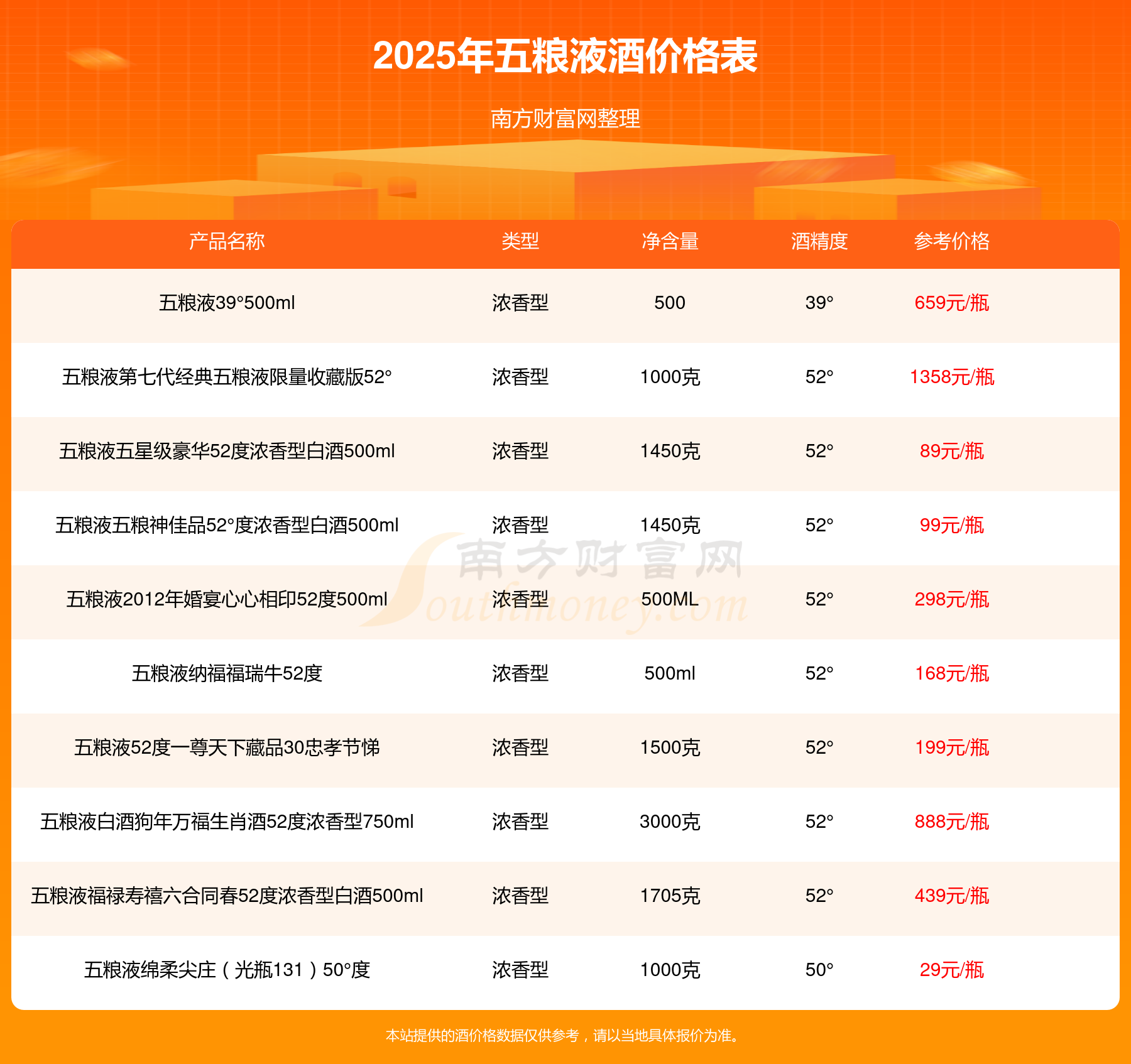1131x1064 pixels.
Task: Select the "参考价格" column header
Action: point(952,241)
